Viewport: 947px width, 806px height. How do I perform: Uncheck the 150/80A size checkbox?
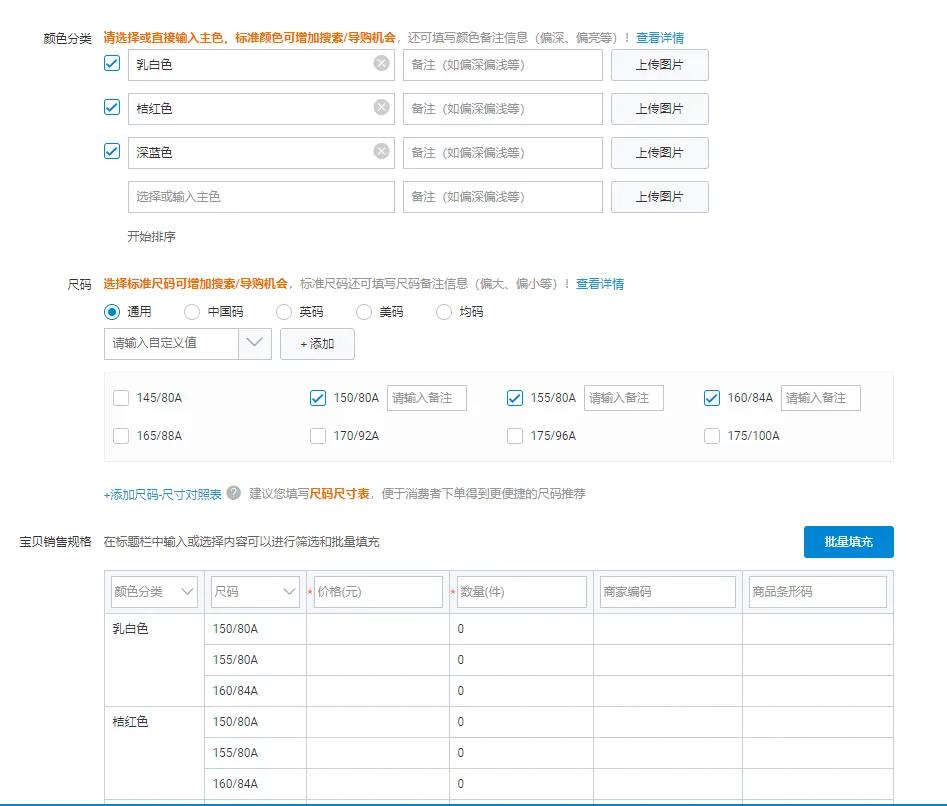(317, 397)
